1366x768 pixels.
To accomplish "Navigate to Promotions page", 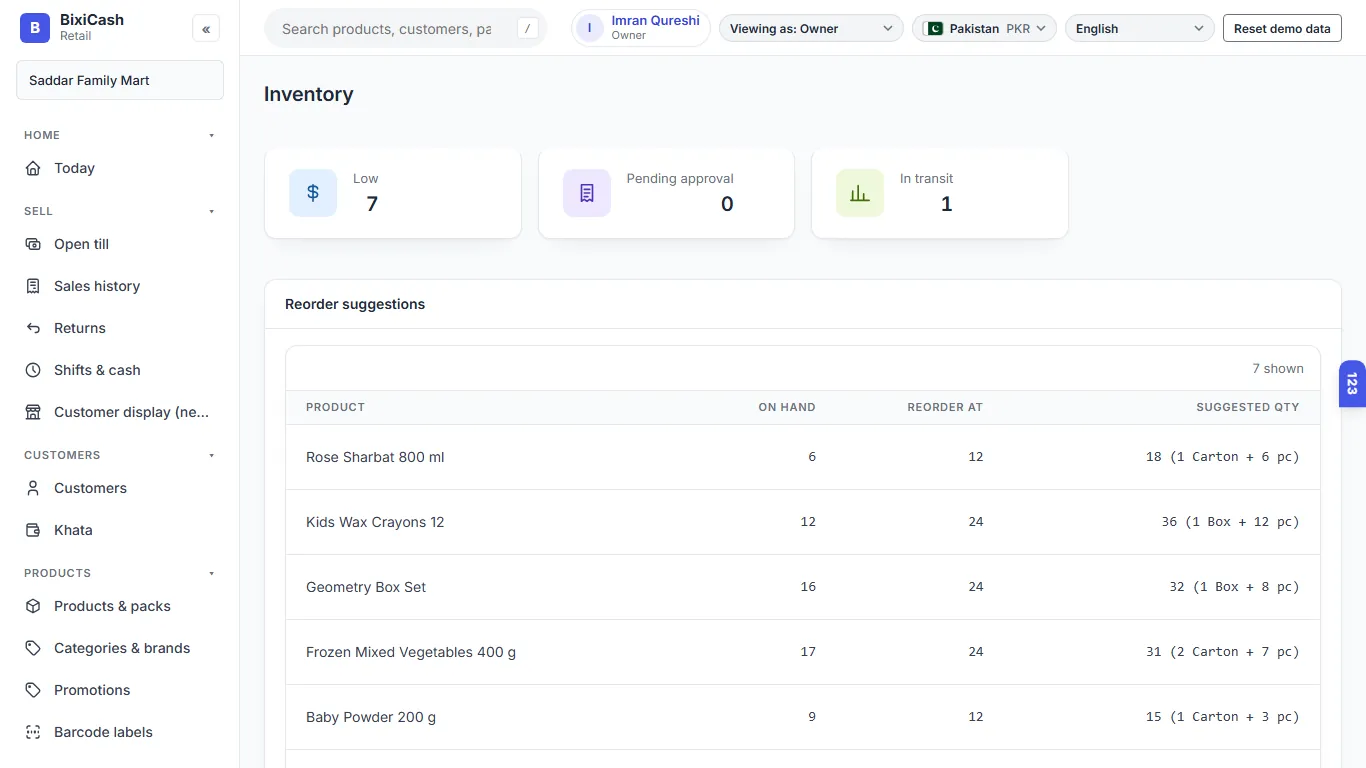I will coord(120,690).
